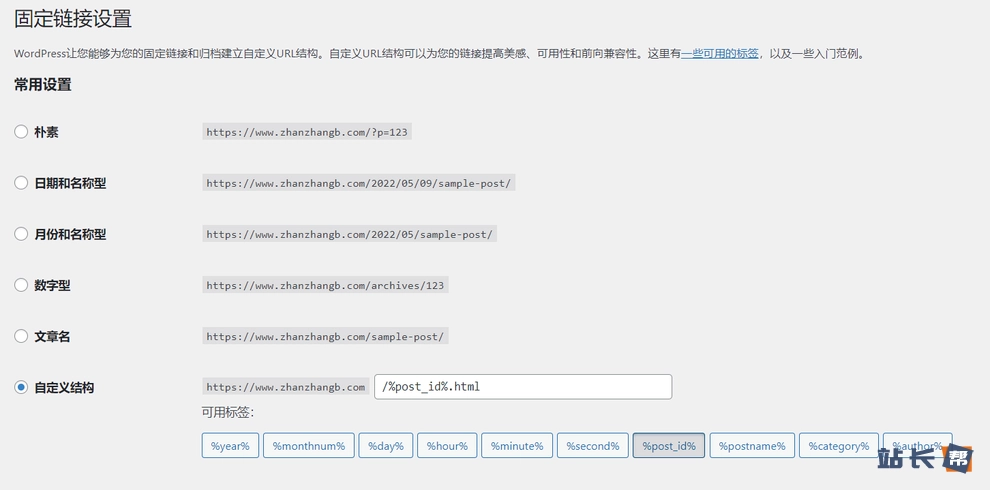Insert the %hour% tag
The height and width of the screenshot is (490, 990).
446,446
